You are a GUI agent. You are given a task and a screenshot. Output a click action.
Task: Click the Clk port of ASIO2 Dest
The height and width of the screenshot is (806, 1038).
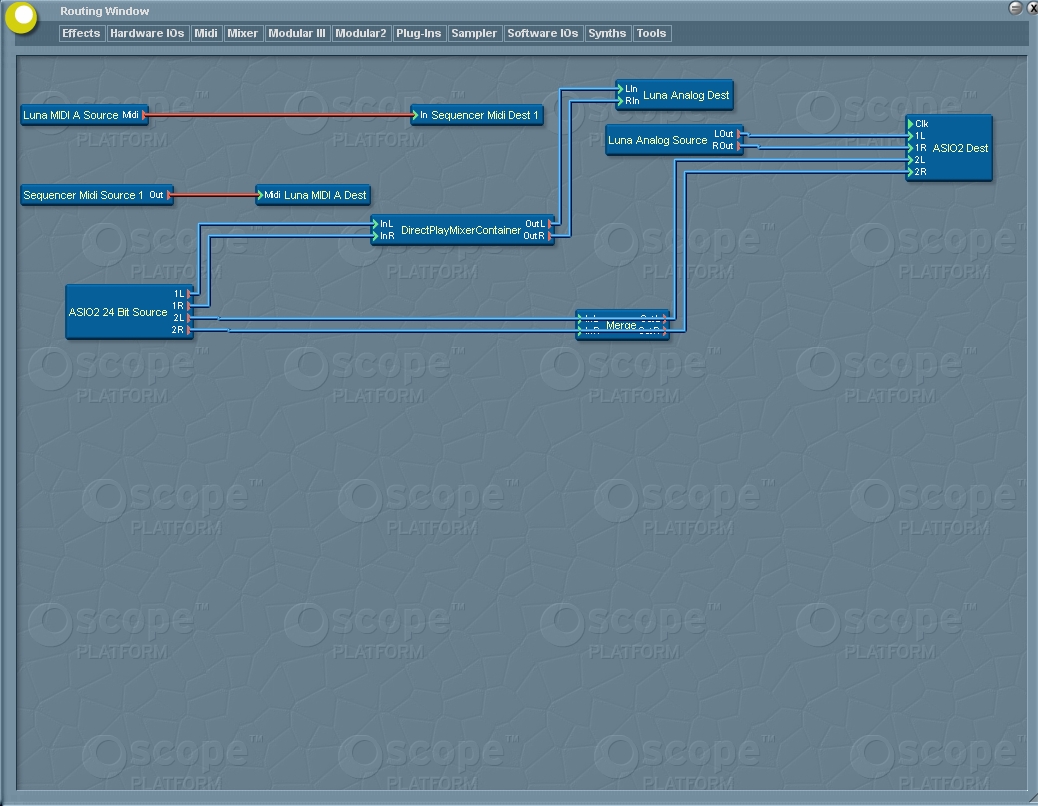pyautogui.click(x=911, y=124)
